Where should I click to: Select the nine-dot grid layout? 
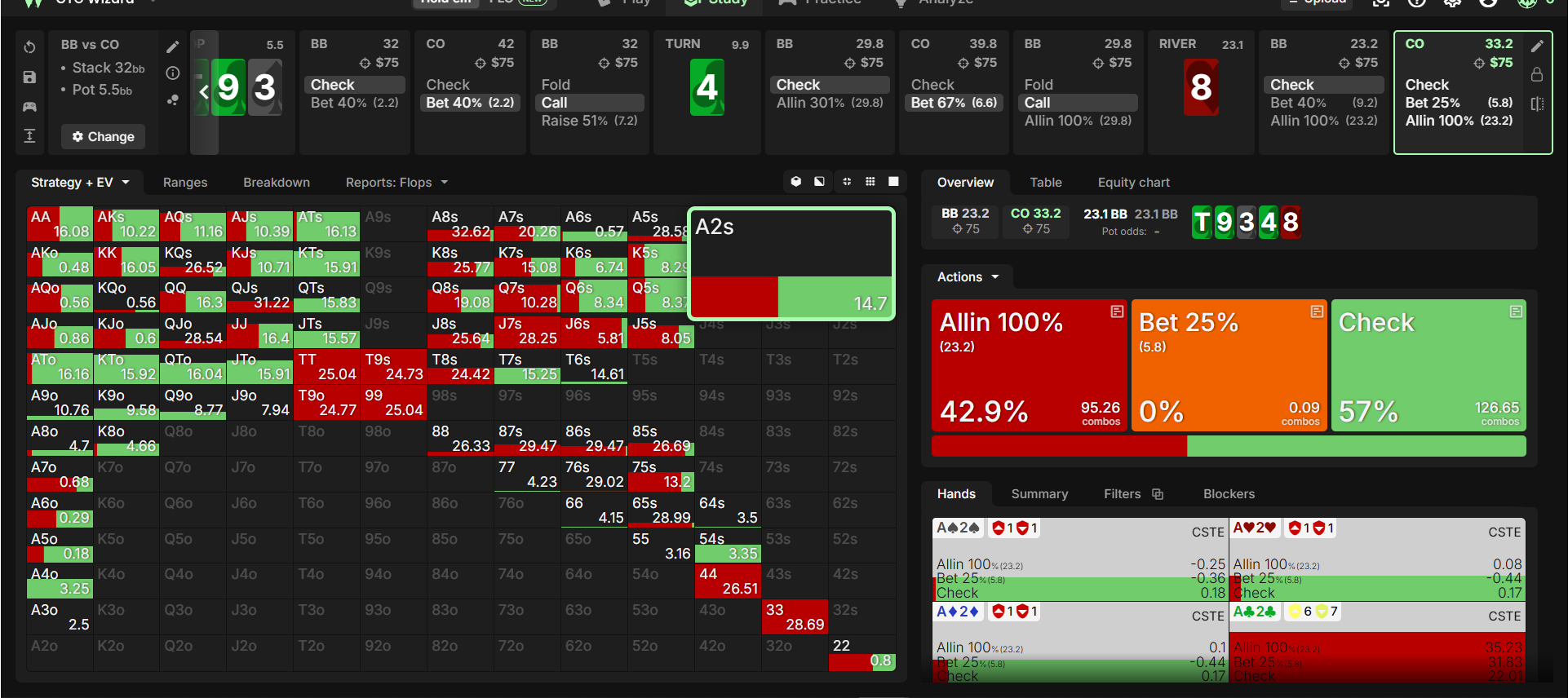870,182
